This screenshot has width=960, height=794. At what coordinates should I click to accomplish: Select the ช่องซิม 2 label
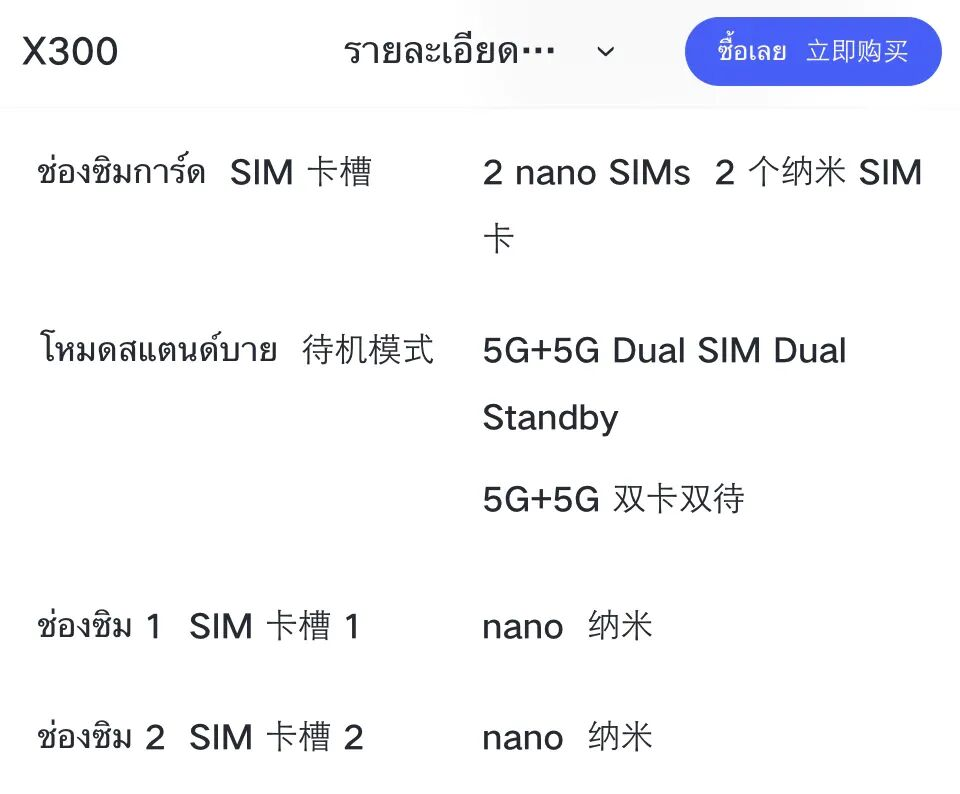tap(100, 738)
